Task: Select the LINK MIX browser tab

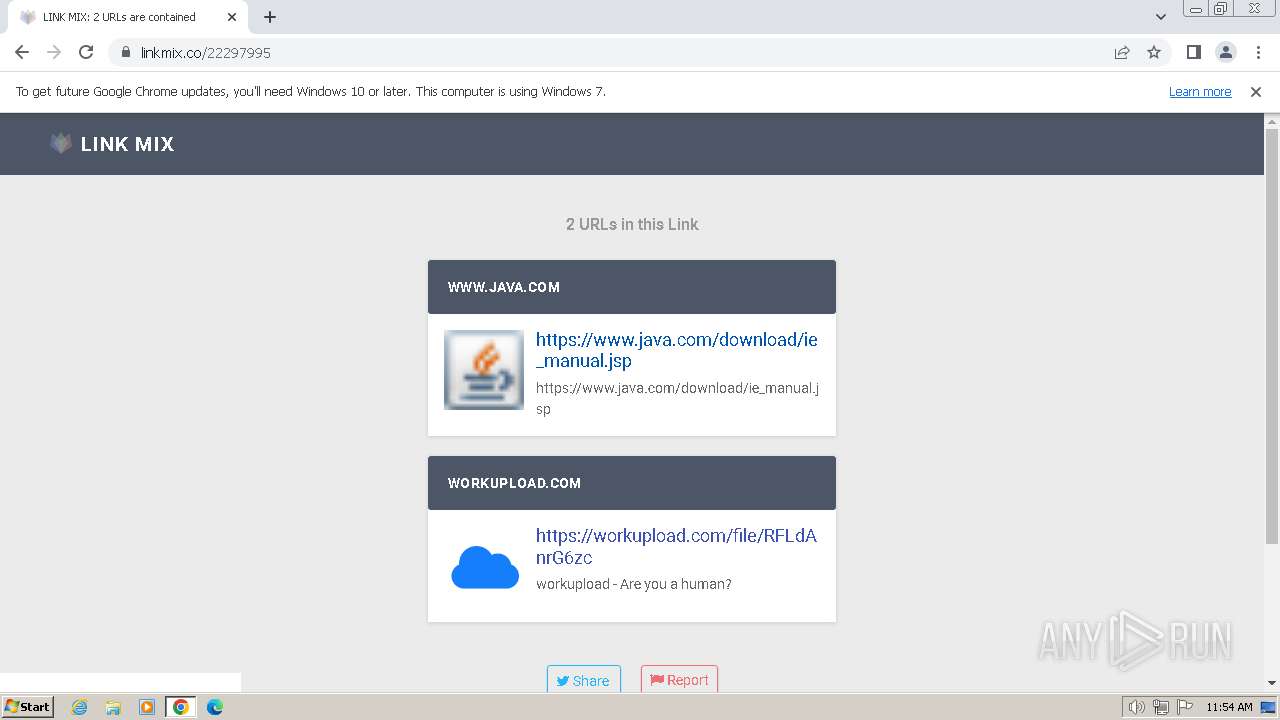Action: (128, 17)
